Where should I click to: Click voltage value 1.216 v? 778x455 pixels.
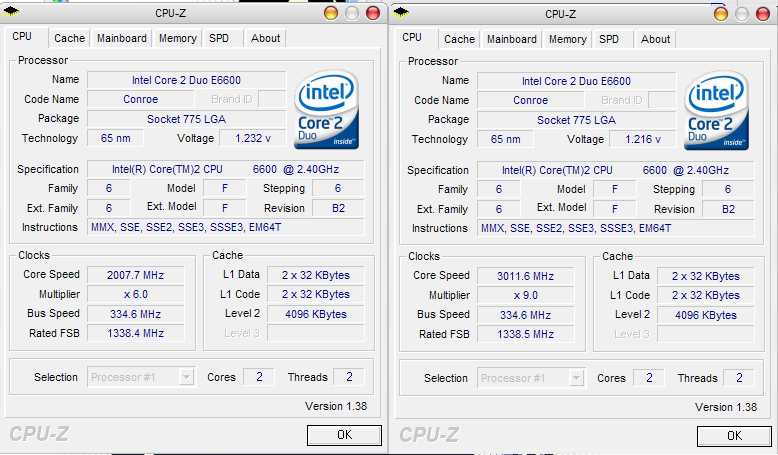[x=643, y=139]
